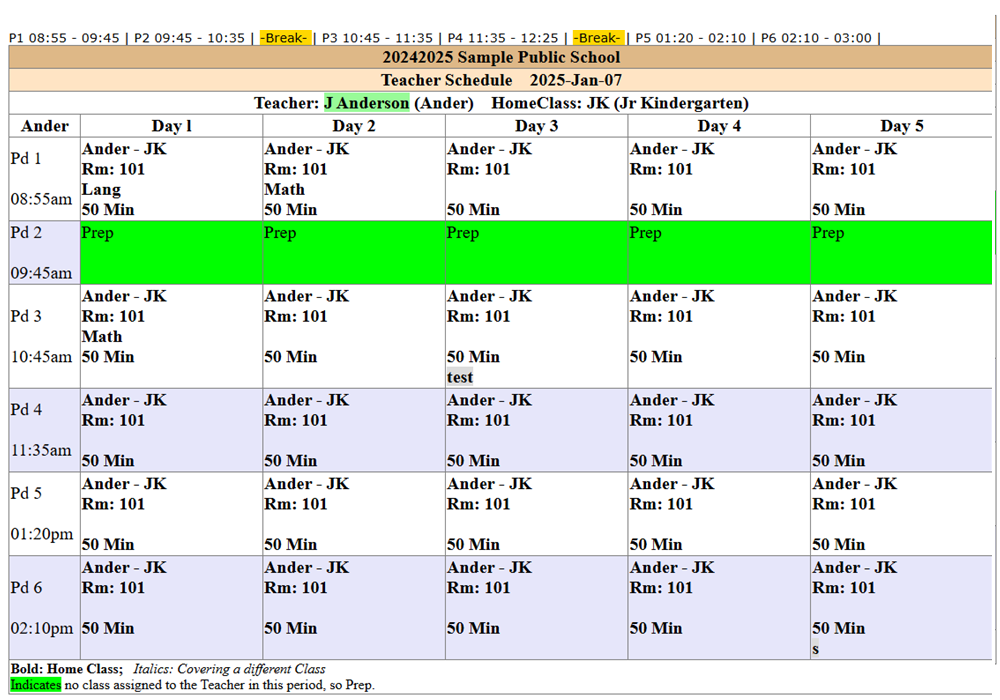Click the P1 08:55 - 09:45 period label

[x=64, y=38]
